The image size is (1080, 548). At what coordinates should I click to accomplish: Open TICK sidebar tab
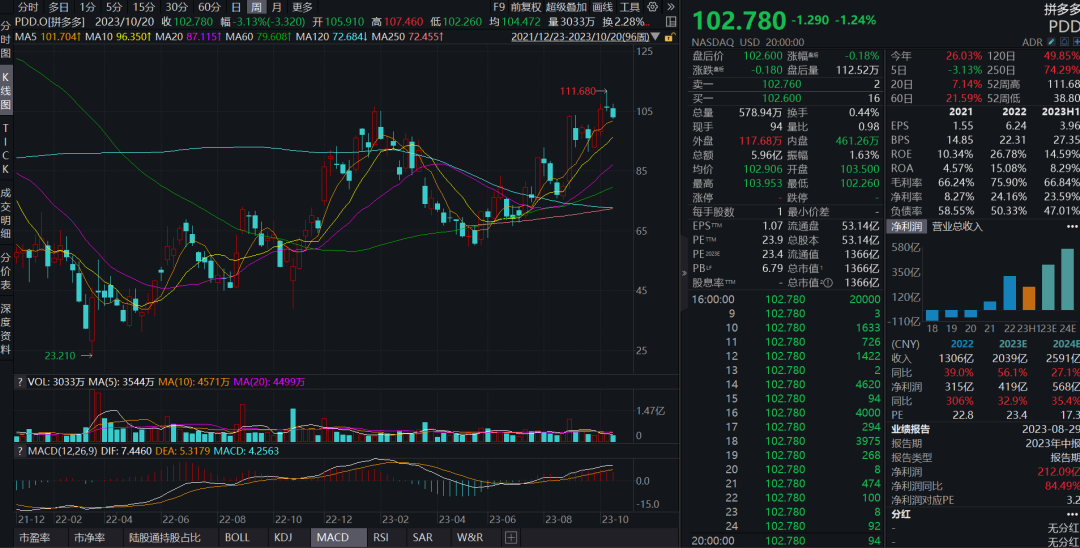click(x=6, y=149)
